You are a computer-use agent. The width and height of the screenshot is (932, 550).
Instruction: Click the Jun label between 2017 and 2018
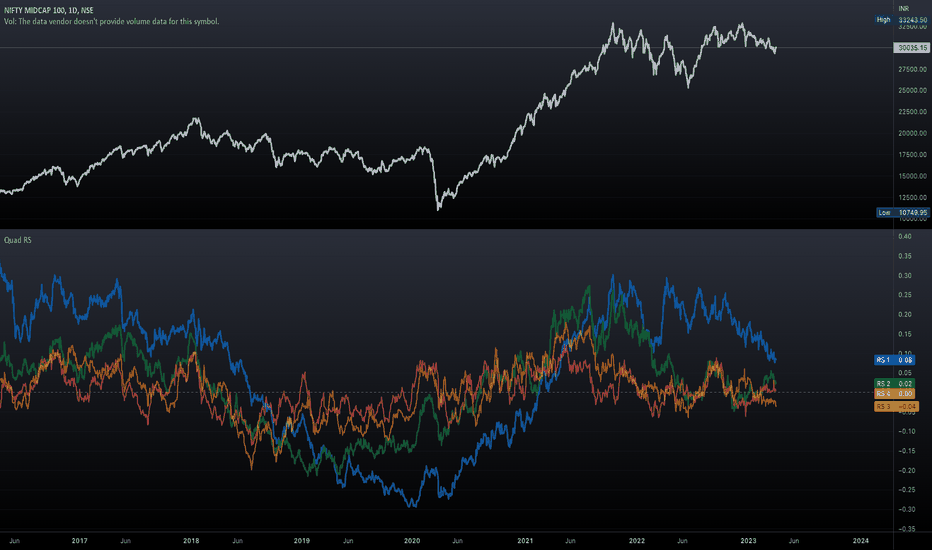pyautogui.click(x=125, y=541)
